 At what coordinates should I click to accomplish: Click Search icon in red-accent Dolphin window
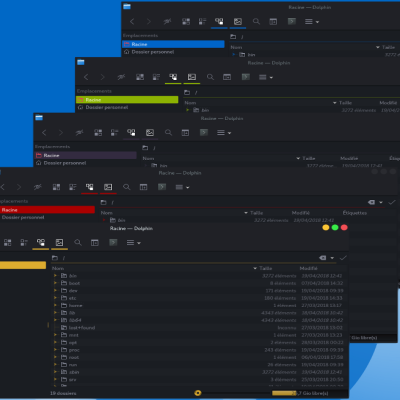point(127,187)
